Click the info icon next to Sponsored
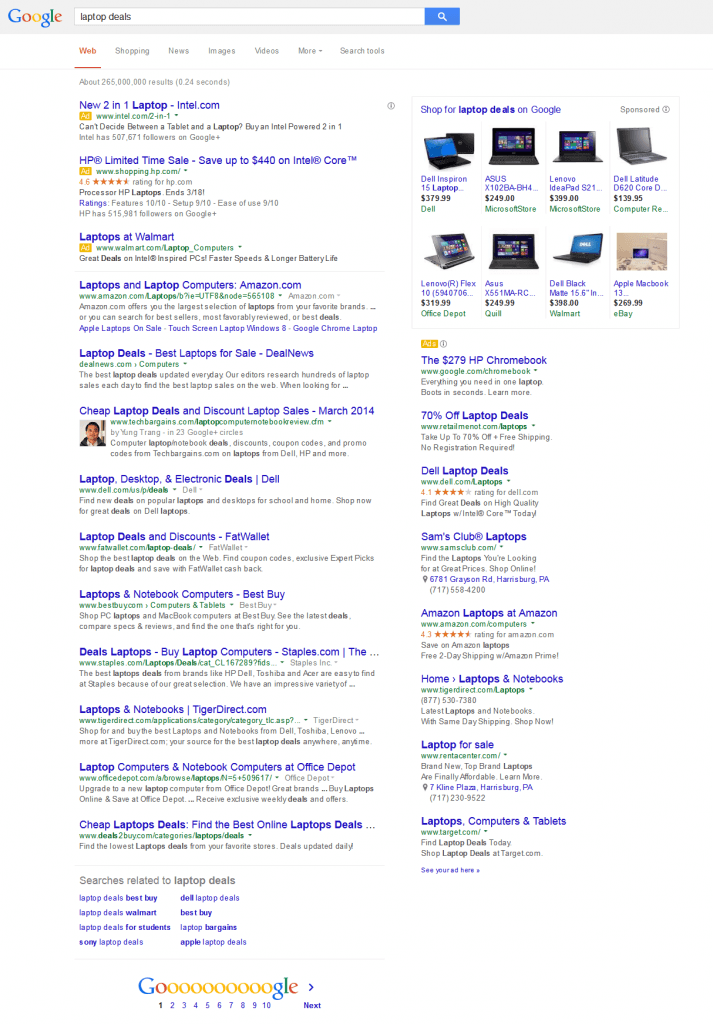This screenshot has height=1024, width=713. point(666,110)
